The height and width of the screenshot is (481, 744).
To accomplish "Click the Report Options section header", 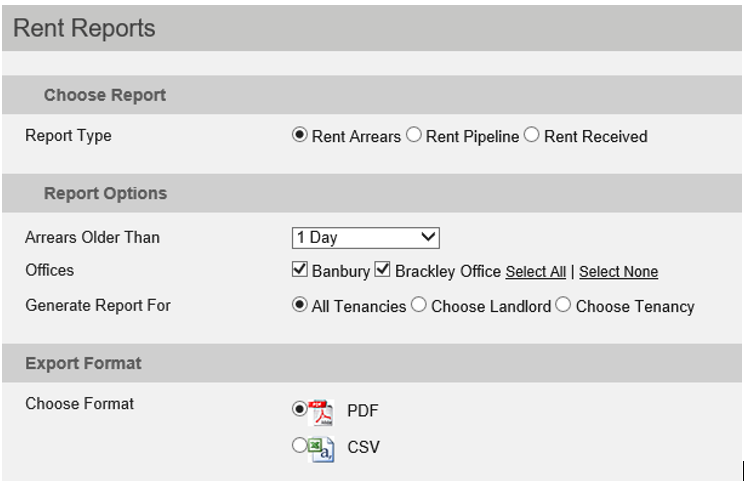I will [x=105, y=194].
